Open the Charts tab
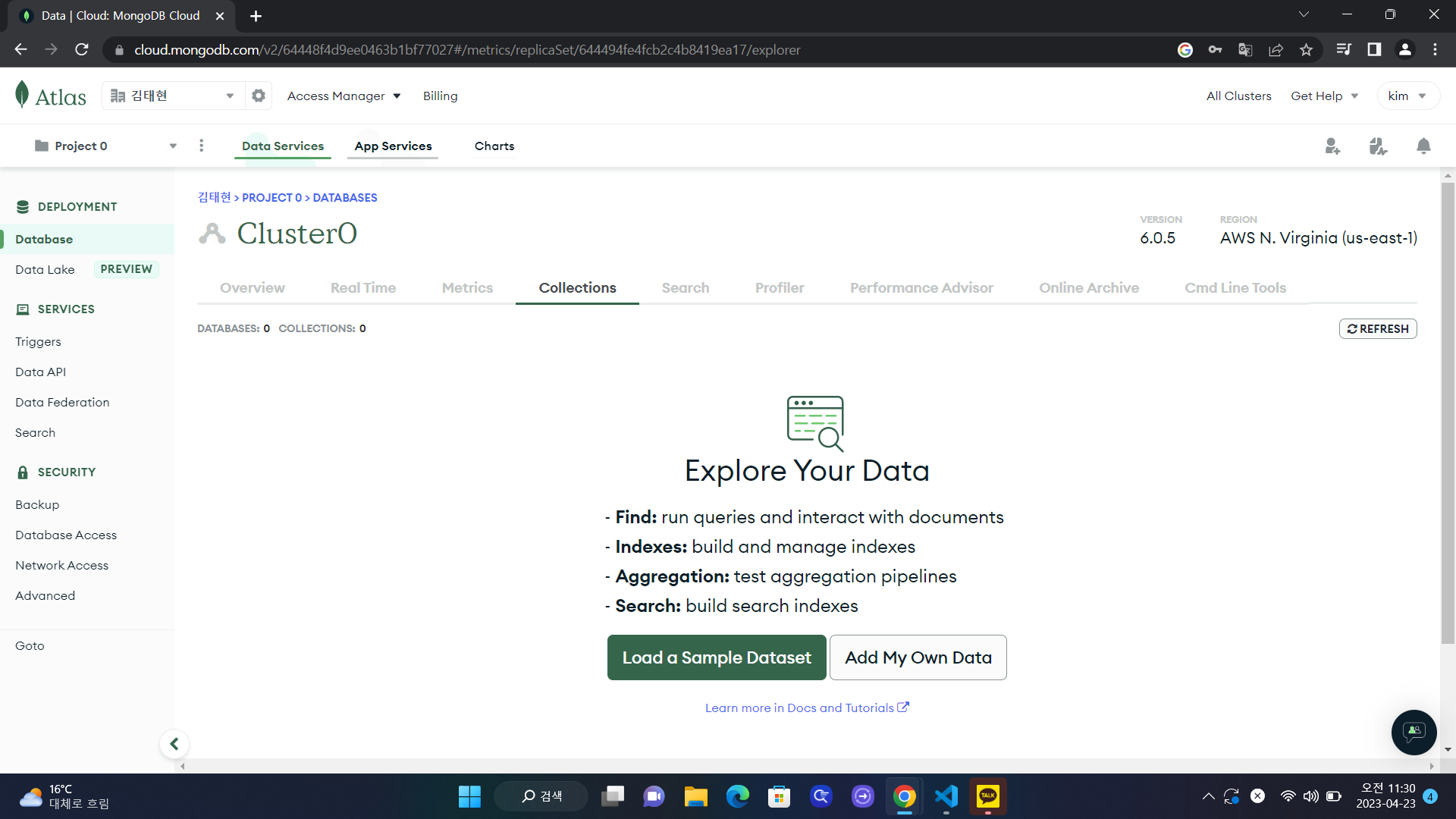This screenshot has height=819, width=1456. coord(494,146)
